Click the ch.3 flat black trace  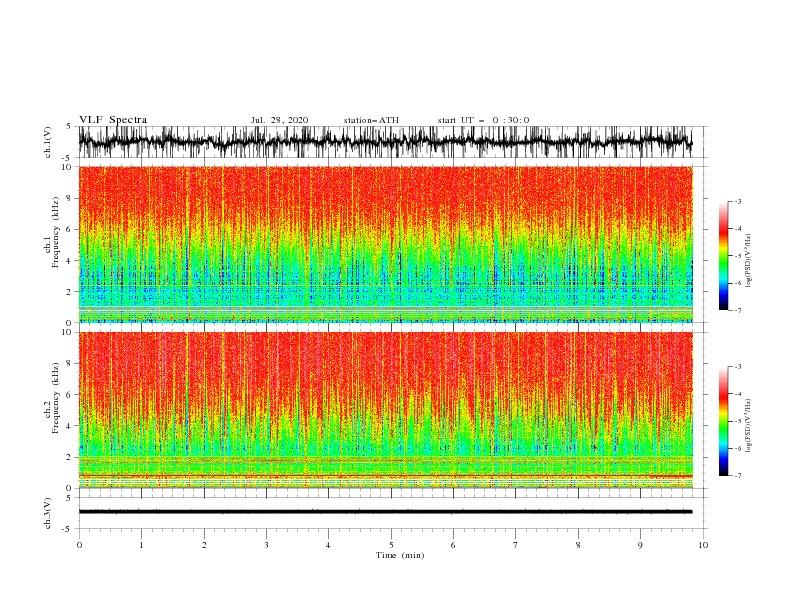385,512
